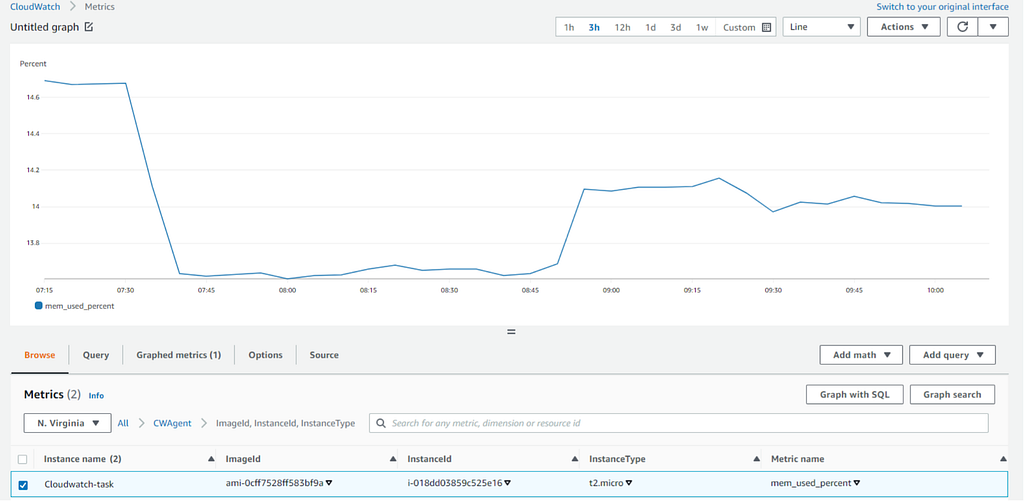1024x503 pixels.
Task: Sort by the Metric name column arrow
Action: click(1003, 459)
